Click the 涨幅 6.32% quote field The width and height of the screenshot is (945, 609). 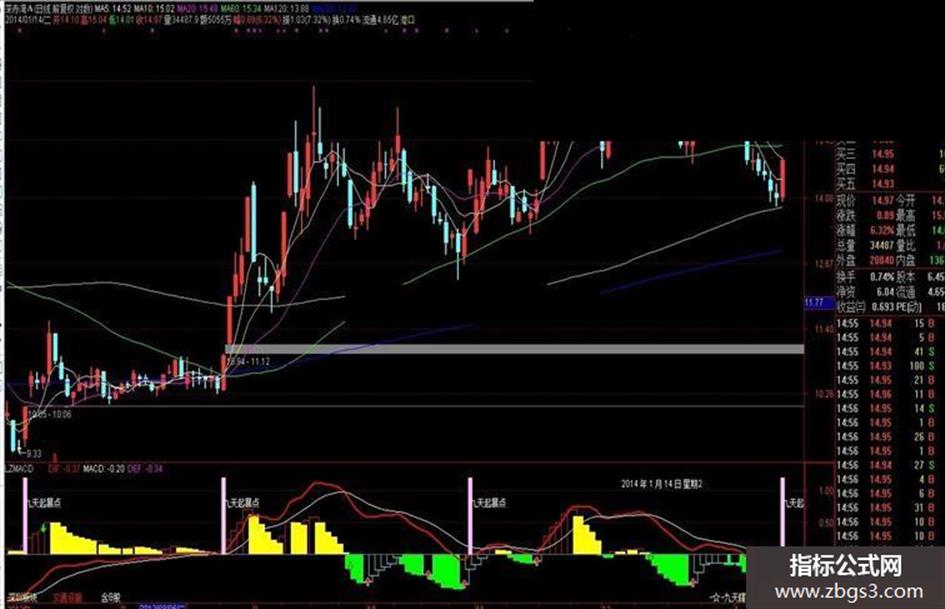pos(864,230)
